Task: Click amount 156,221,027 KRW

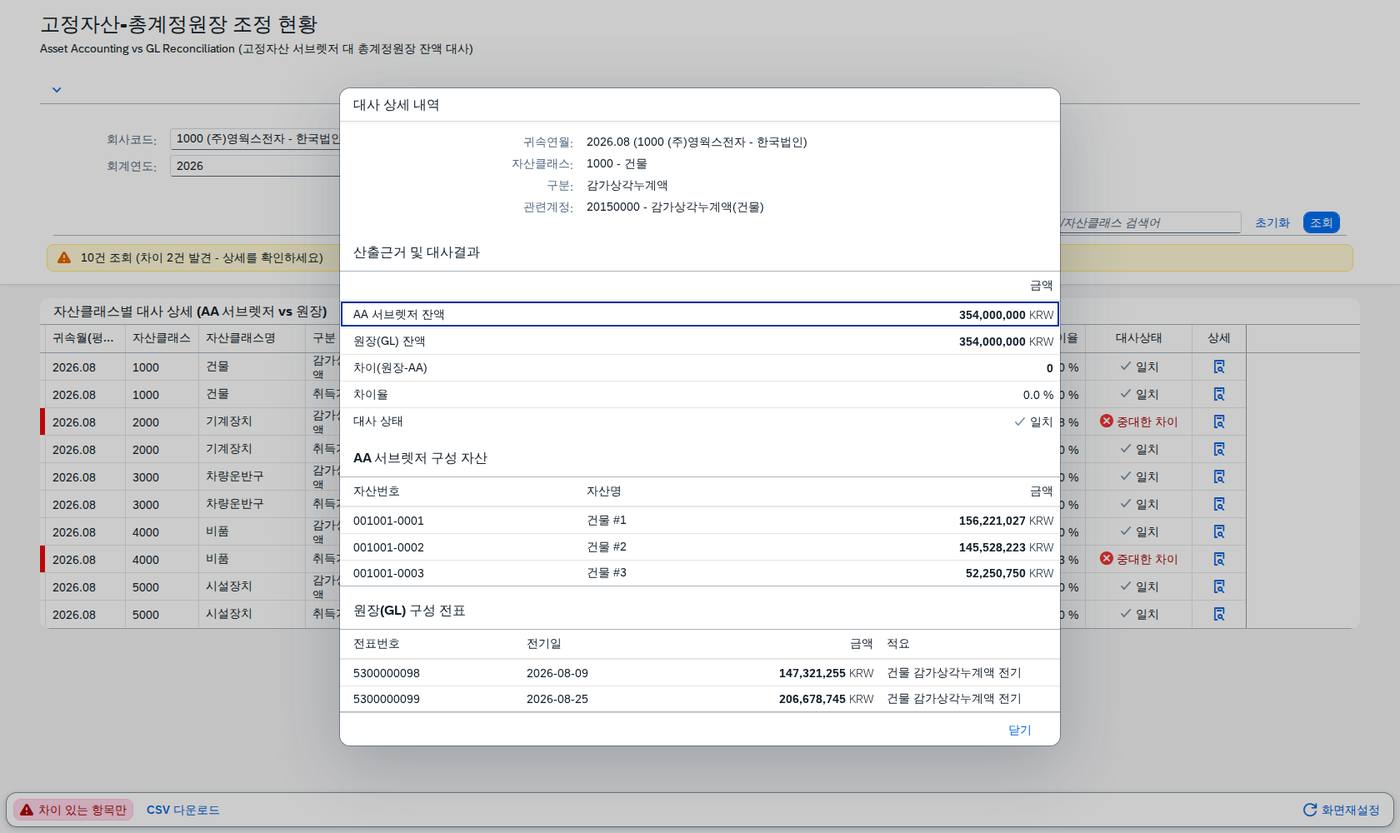Action: [x=1006, y=521]
